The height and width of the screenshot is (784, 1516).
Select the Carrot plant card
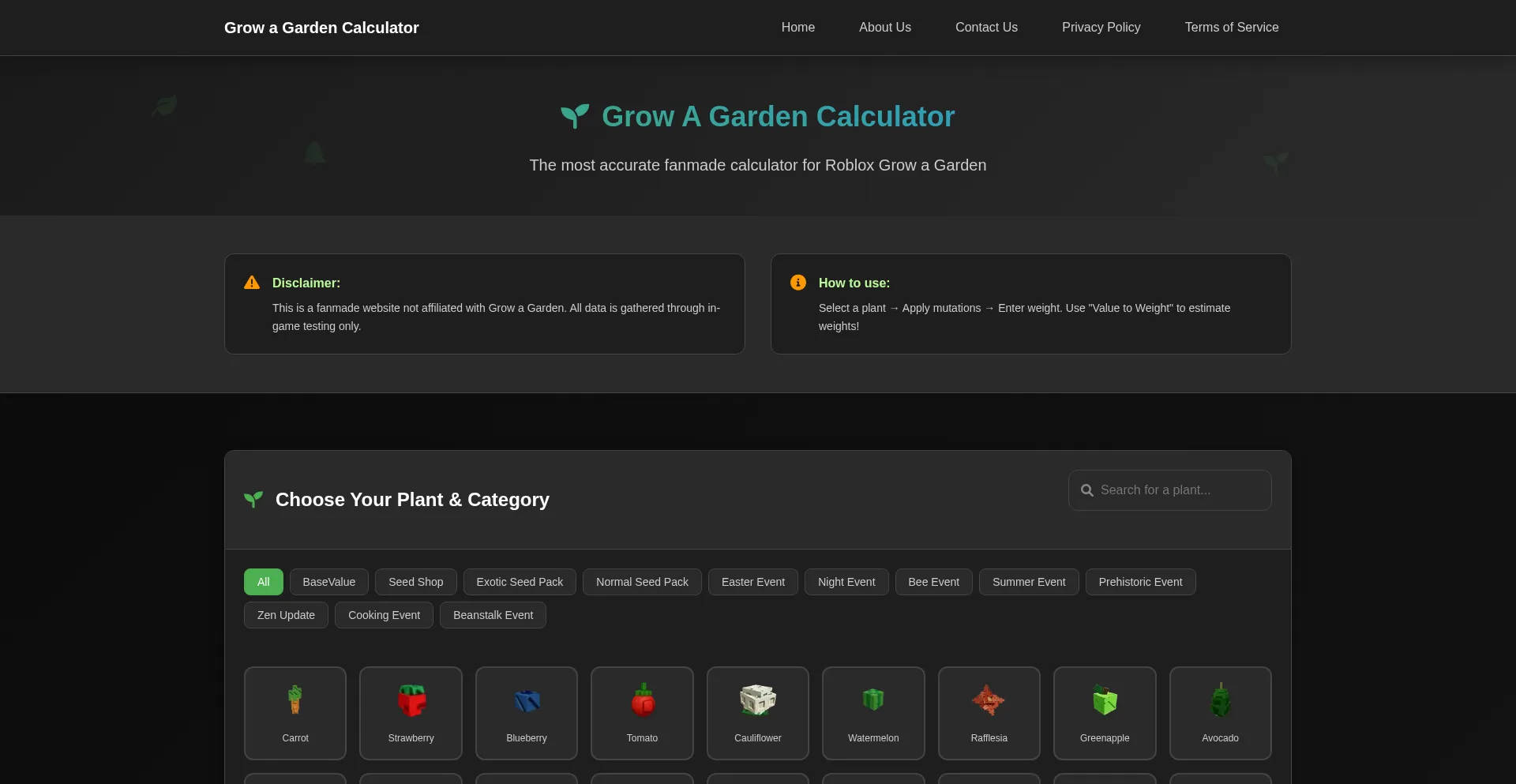pos(295,713)
